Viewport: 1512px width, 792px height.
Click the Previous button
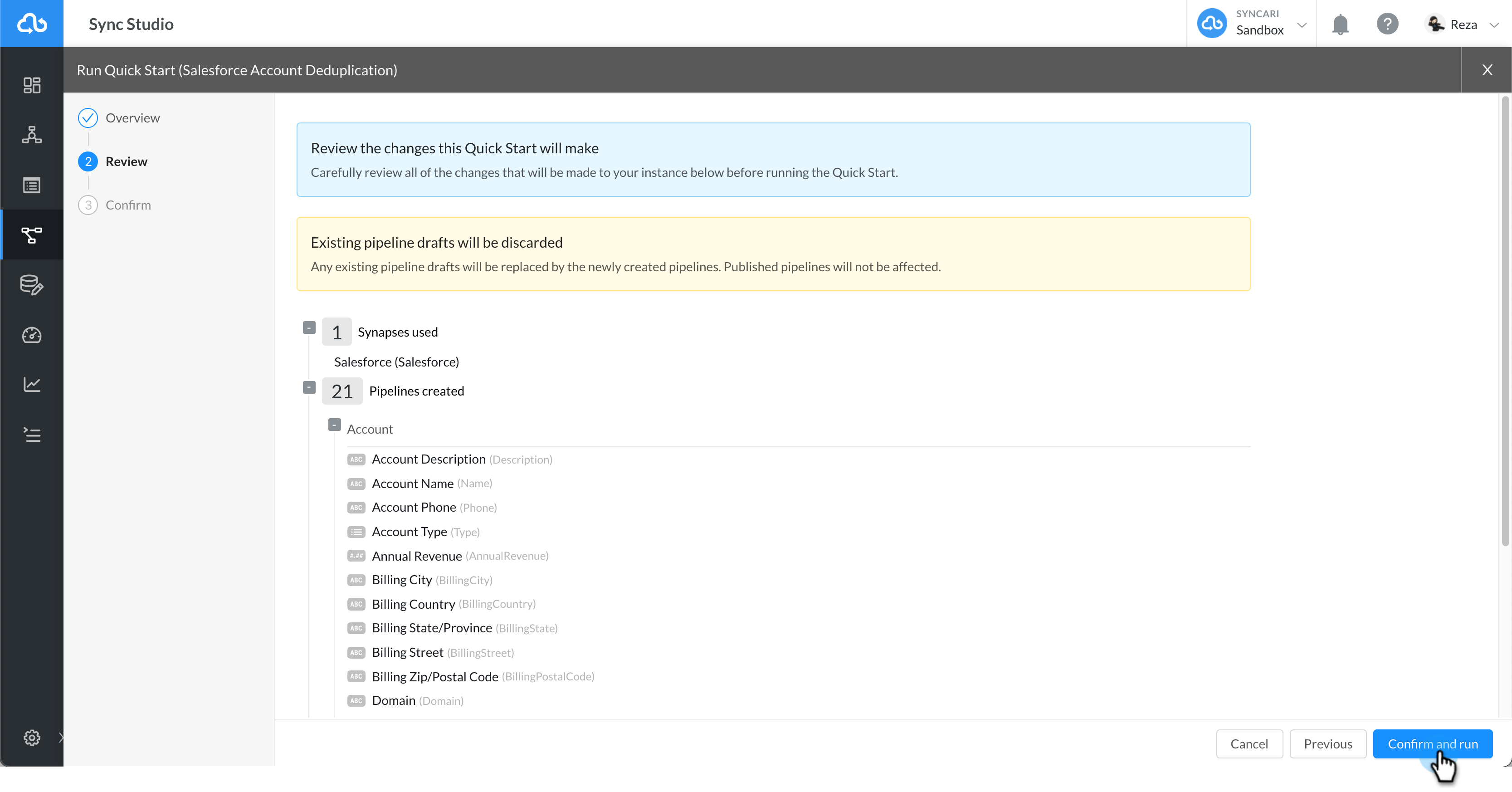pyautogui.click(x=1328, y=744)
